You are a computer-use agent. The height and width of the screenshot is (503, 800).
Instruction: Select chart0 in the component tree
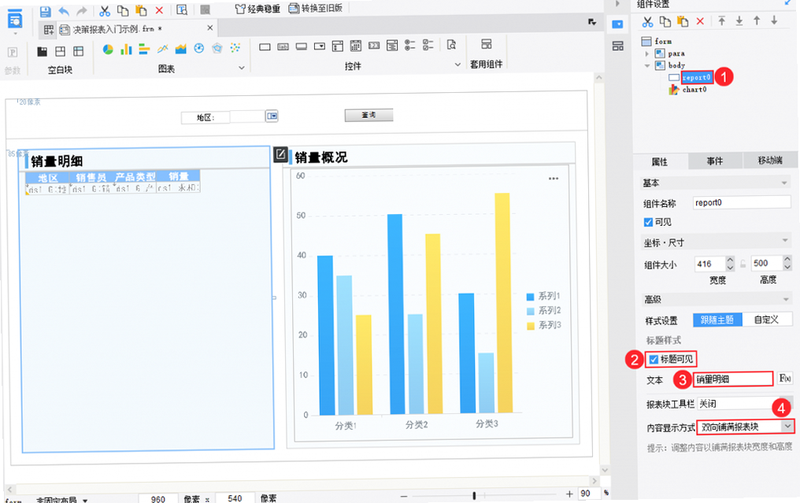(x=694, y=90)
